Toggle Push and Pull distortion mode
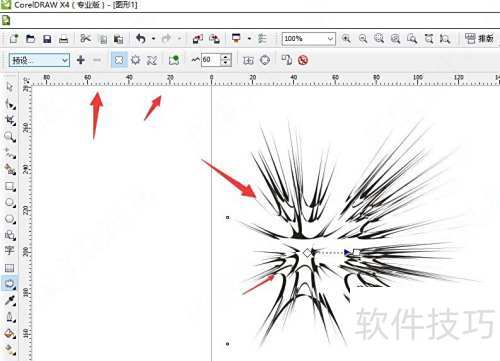 click(x=119, y=60)
